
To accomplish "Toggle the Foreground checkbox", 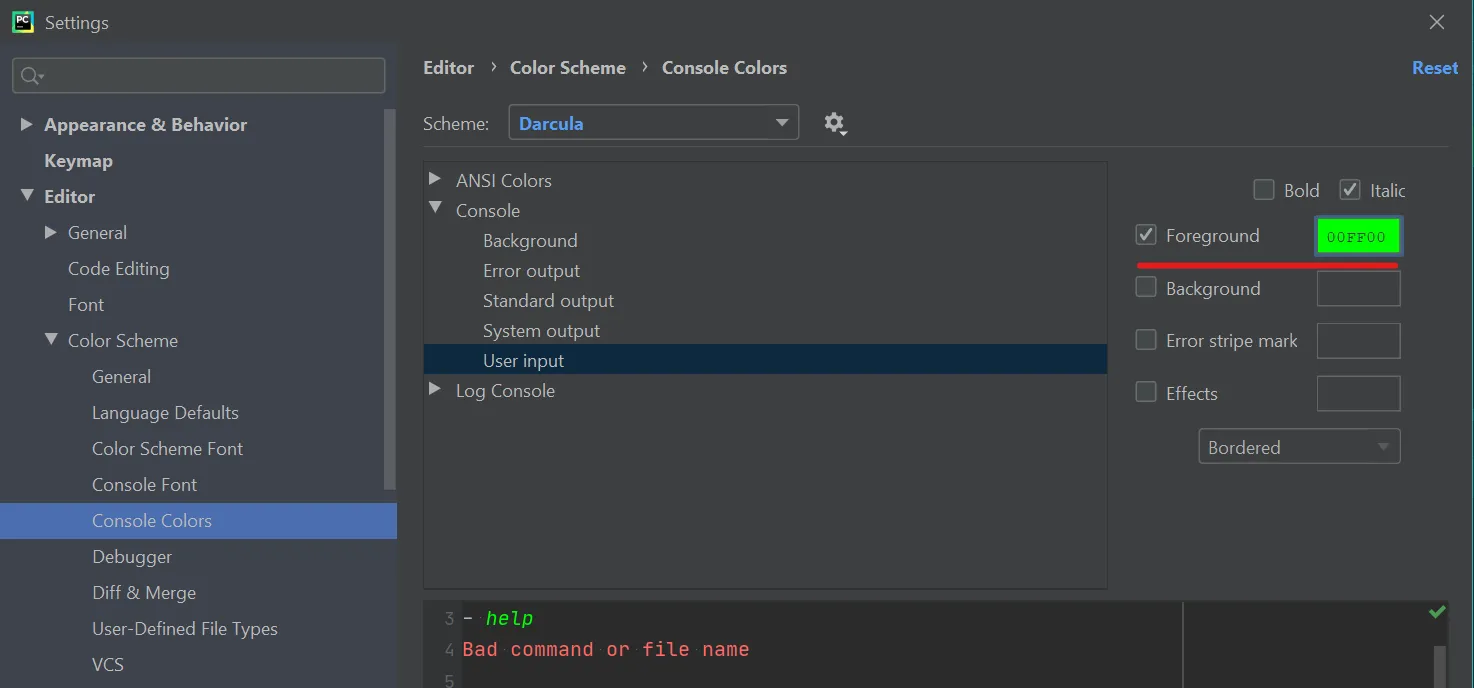I will pyautogui.click(x=1146, y=235).
